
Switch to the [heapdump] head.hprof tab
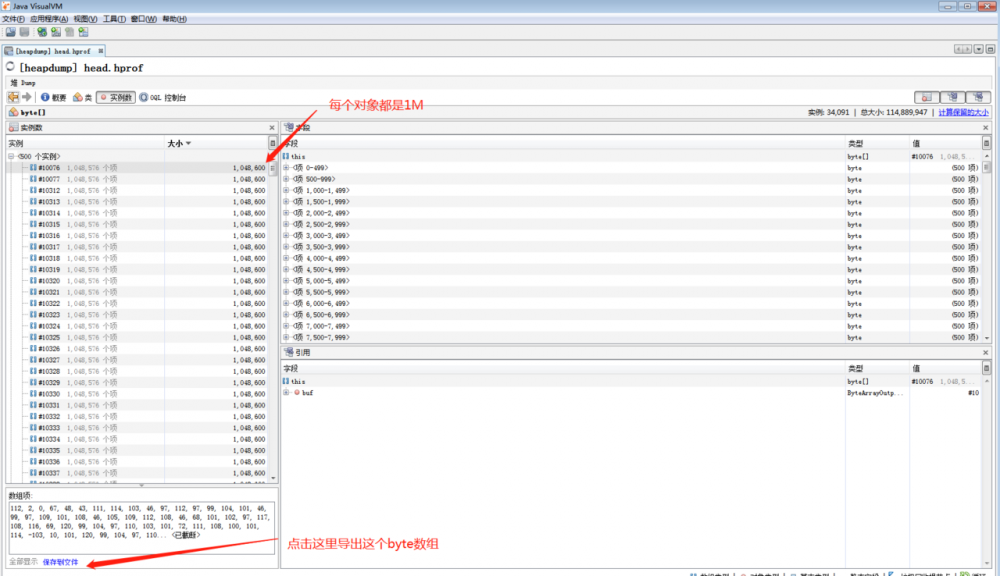tap(53, 51)
